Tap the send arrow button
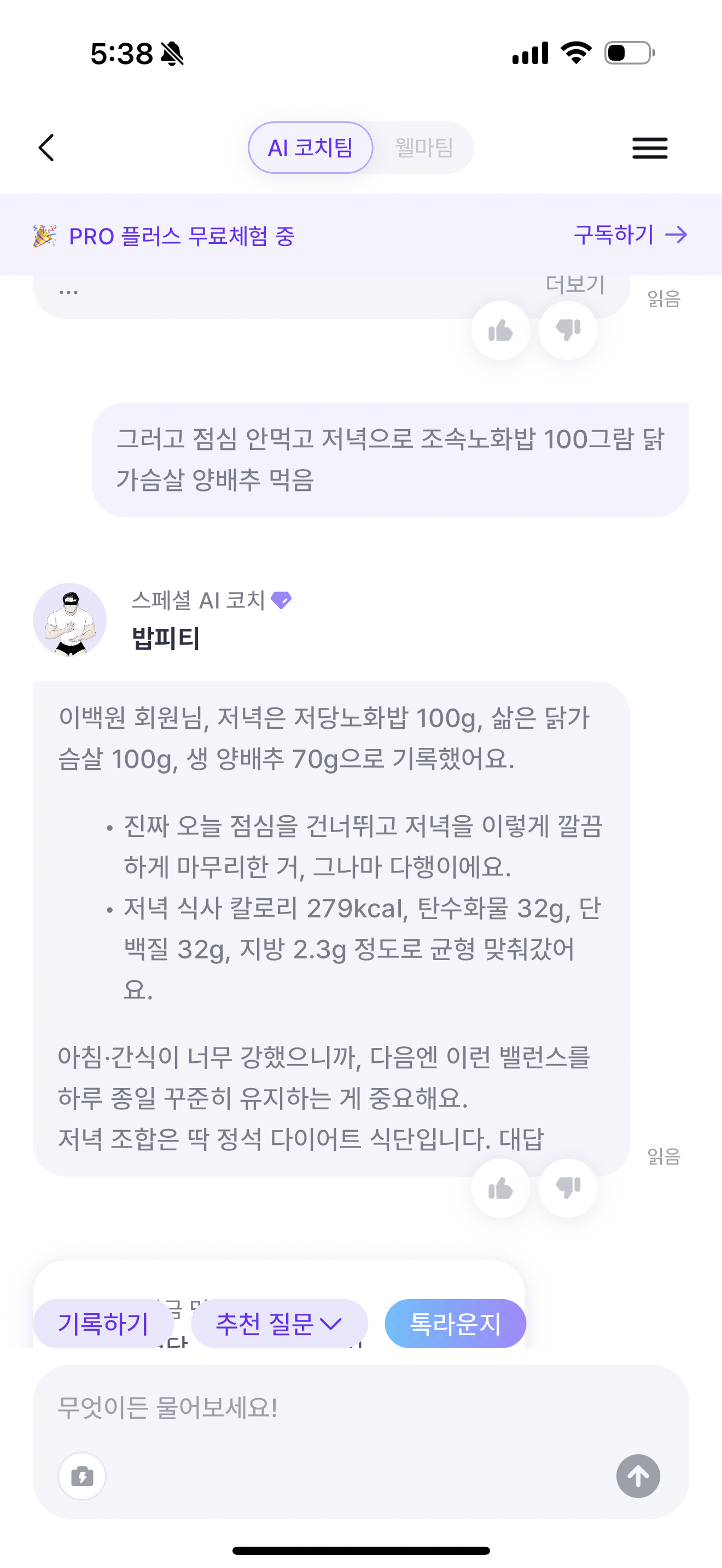Screen dimensions: 722x1568 coord(638,1476)
